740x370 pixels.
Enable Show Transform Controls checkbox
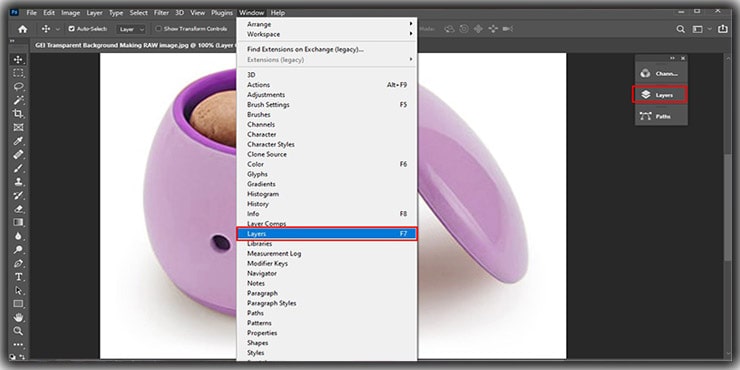point(159,29)
